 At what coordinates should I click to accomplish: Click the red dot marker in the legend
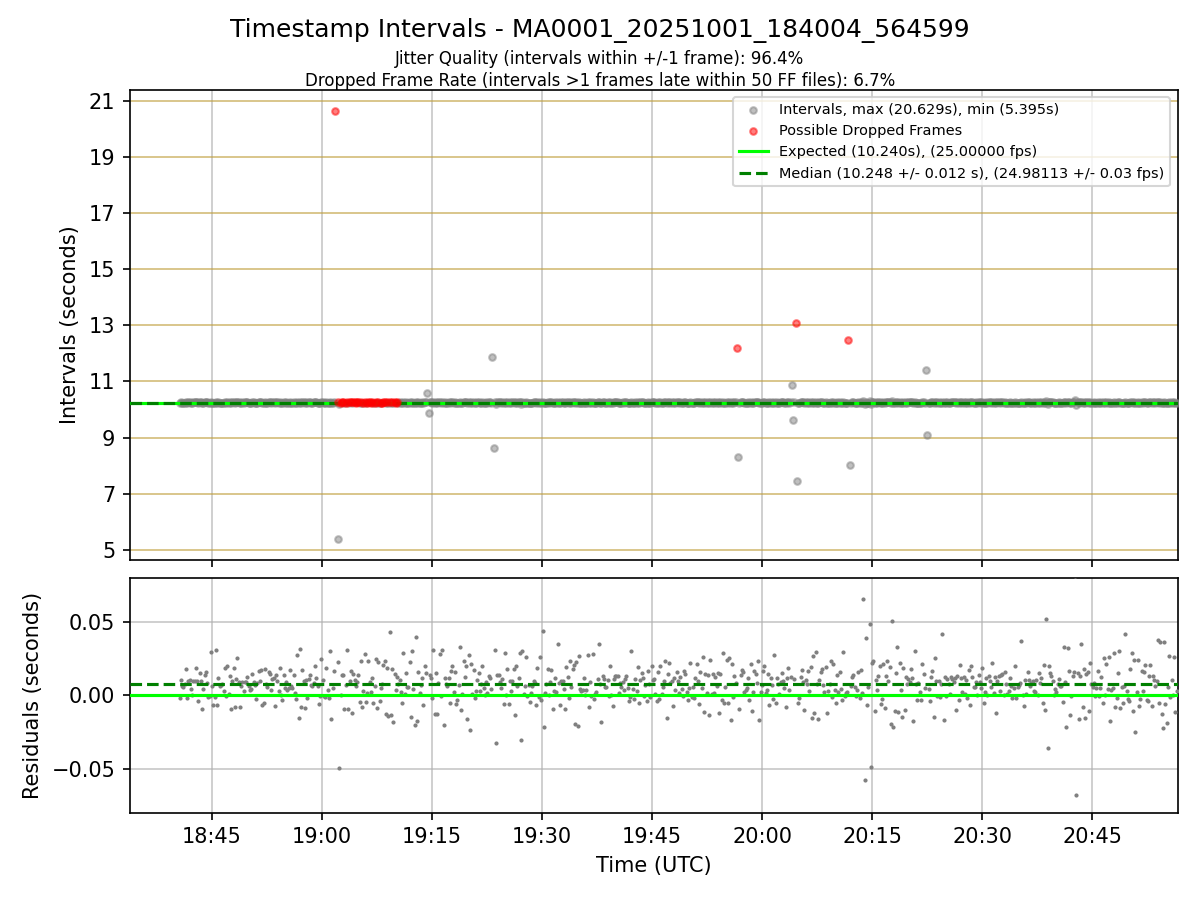tap(754, 131)
